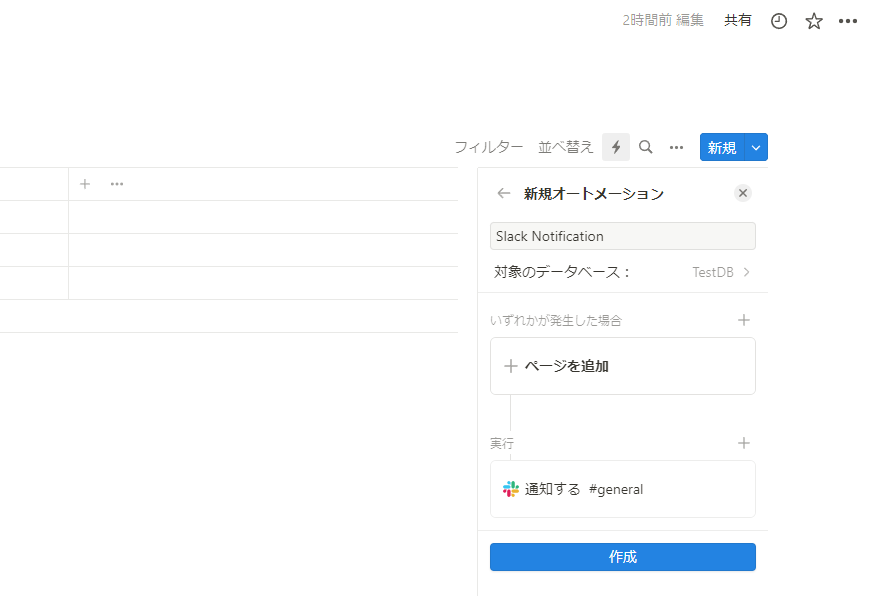The image size is (869, 596).
Task: Open the フィルター menu
Action: [x=489, y=146]
